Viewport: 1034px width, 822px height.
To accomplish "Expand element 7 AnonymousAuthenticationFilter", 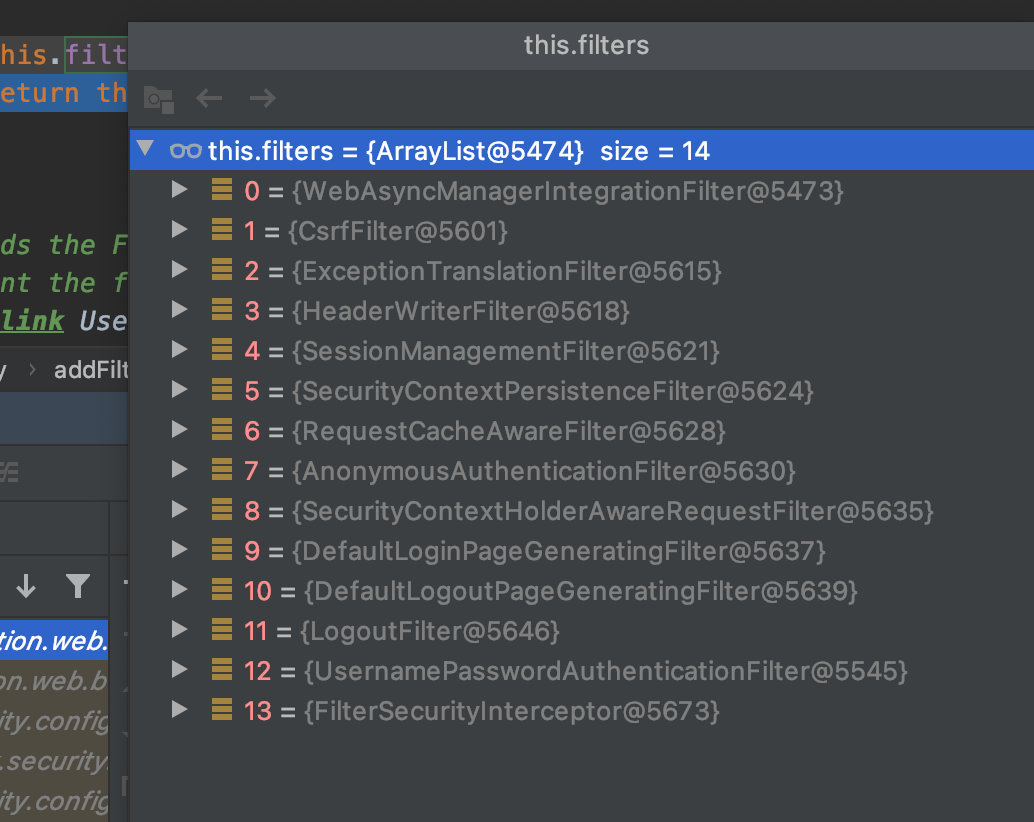I will [x=179, y=469].
